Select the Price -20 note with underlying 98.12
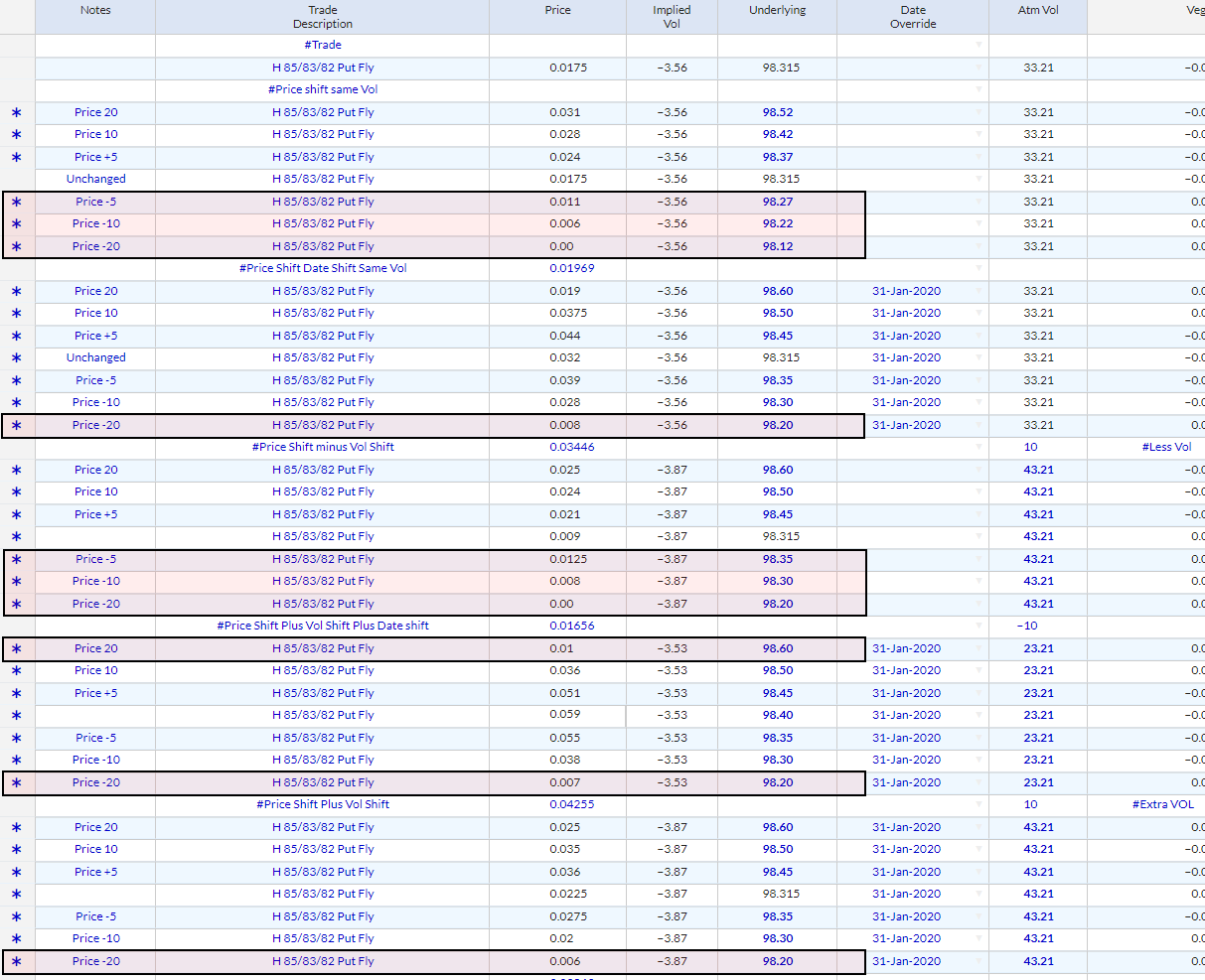Viewport: 1205px width, 980px height. (95, 246)
